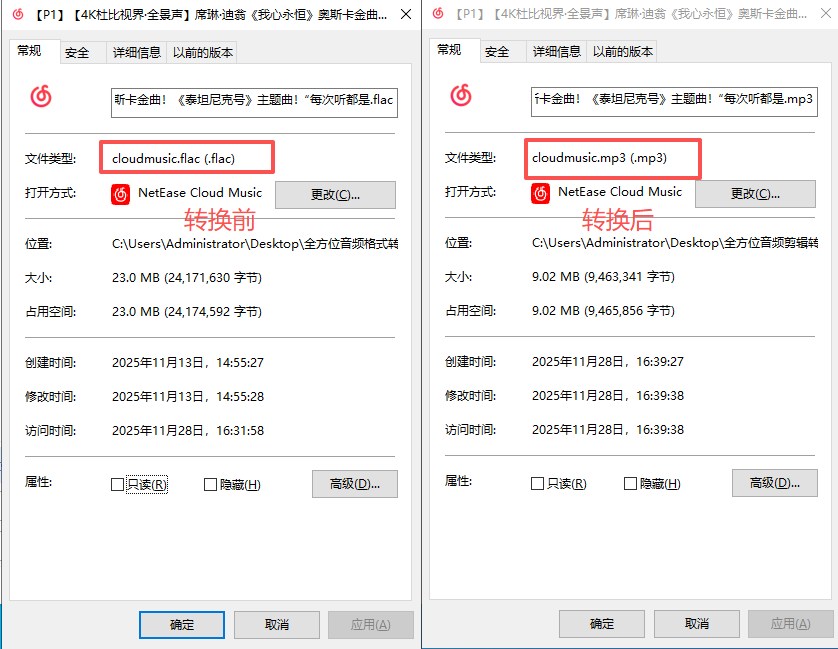Open 详细信息 tab for the mp3 file
838x649 pixels.
tap(556, 52)
